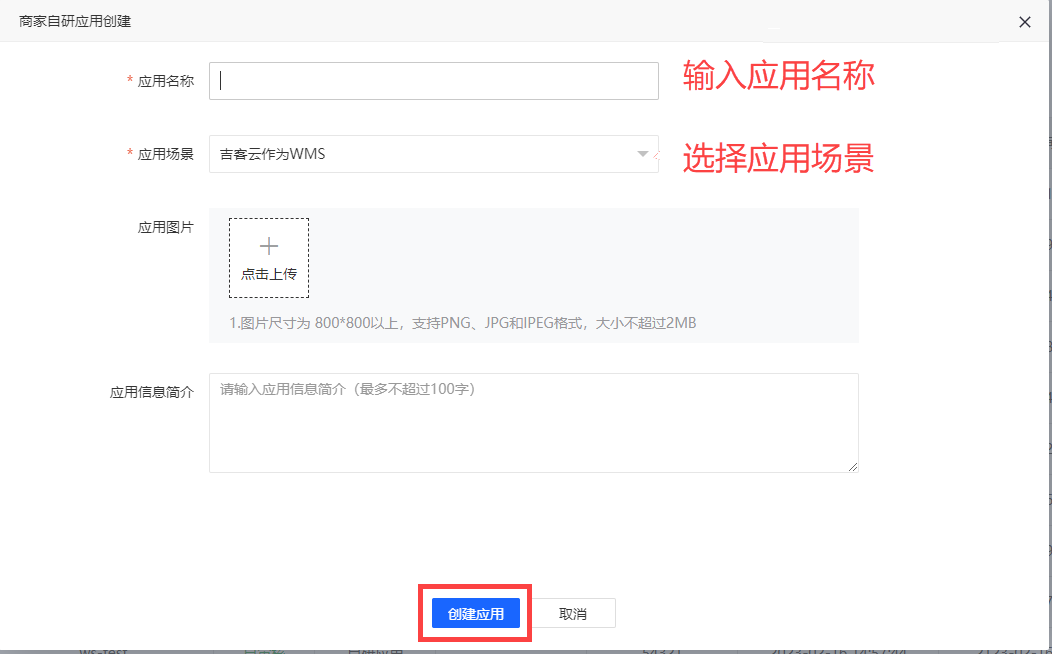This screenshot has height=654, width=1052.
Task: Click the 应用名称 field label
Action: click(x=166, y=81)
